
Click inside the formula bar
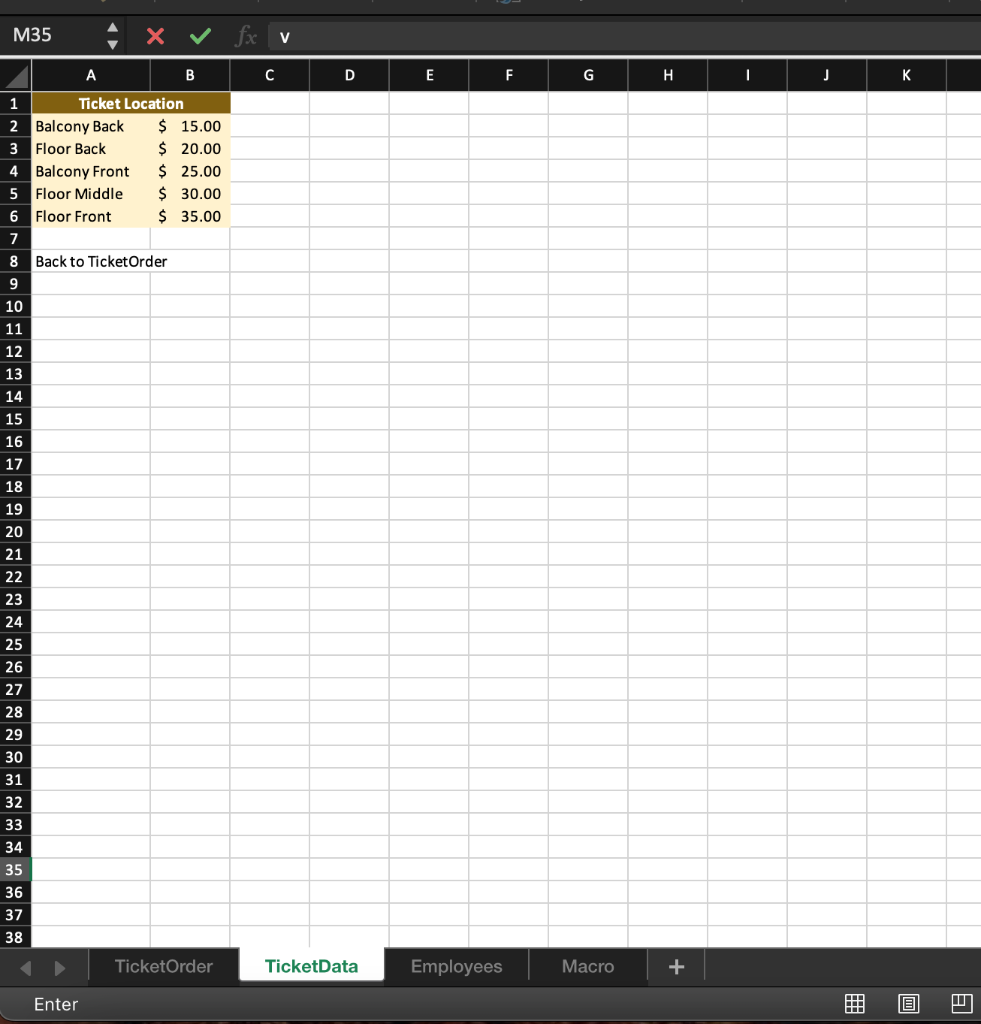(x=500, y=36)
